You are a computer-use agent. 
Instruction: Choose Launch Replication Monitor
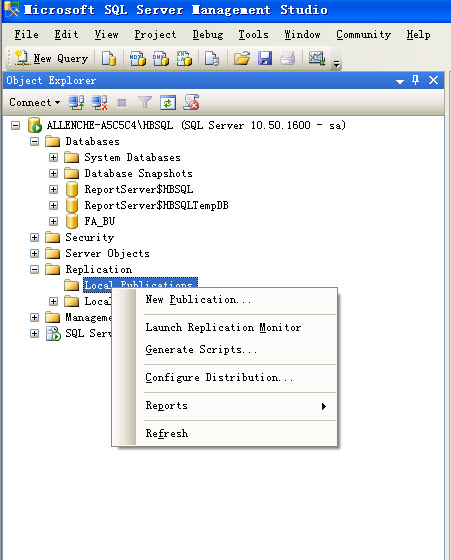click(224, 328)
